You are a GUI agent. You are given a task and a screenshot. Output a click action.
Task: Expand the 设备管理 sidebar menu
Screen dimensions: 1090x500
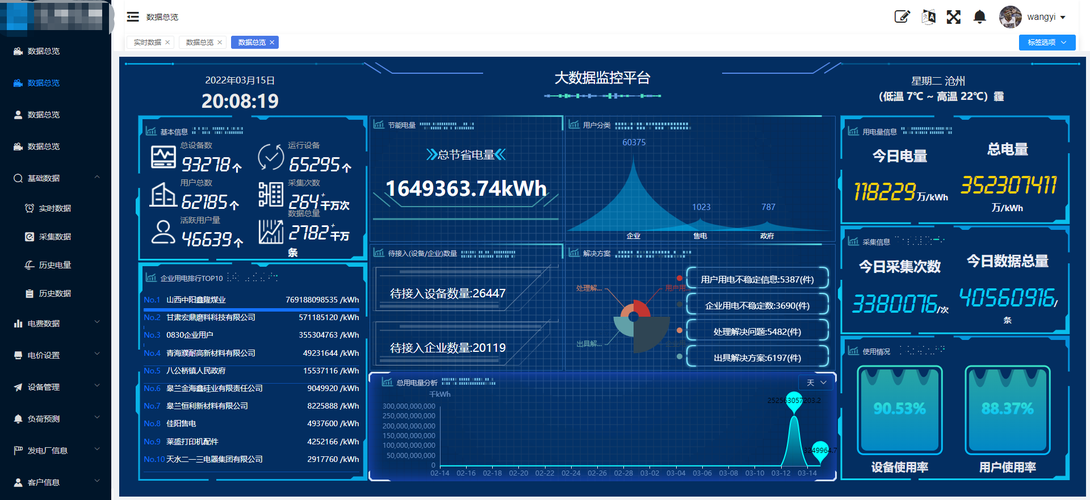click(56, 387)
